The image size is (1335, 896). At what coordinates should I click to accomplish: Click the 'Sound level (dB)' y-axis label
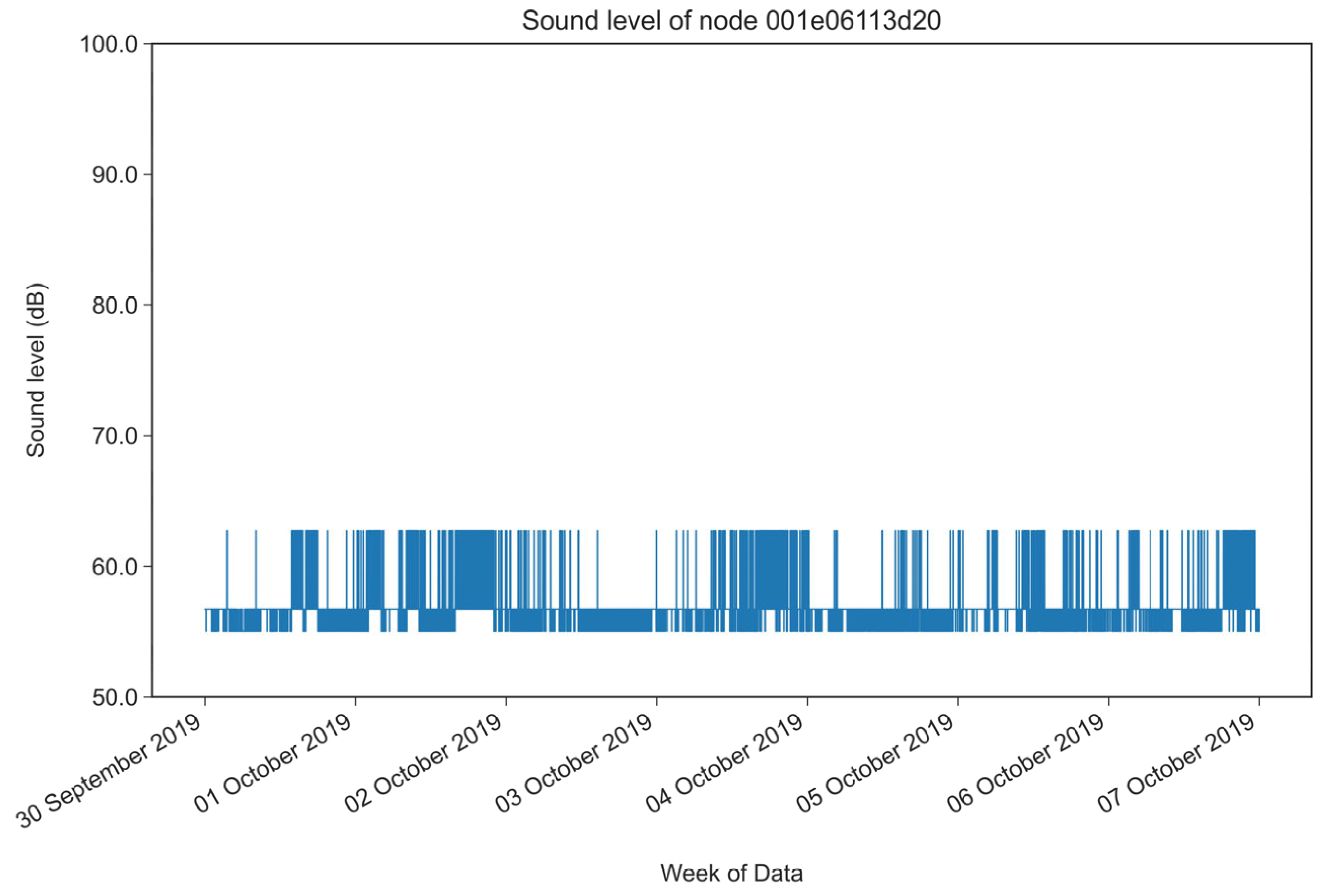(x=36, y=370)
